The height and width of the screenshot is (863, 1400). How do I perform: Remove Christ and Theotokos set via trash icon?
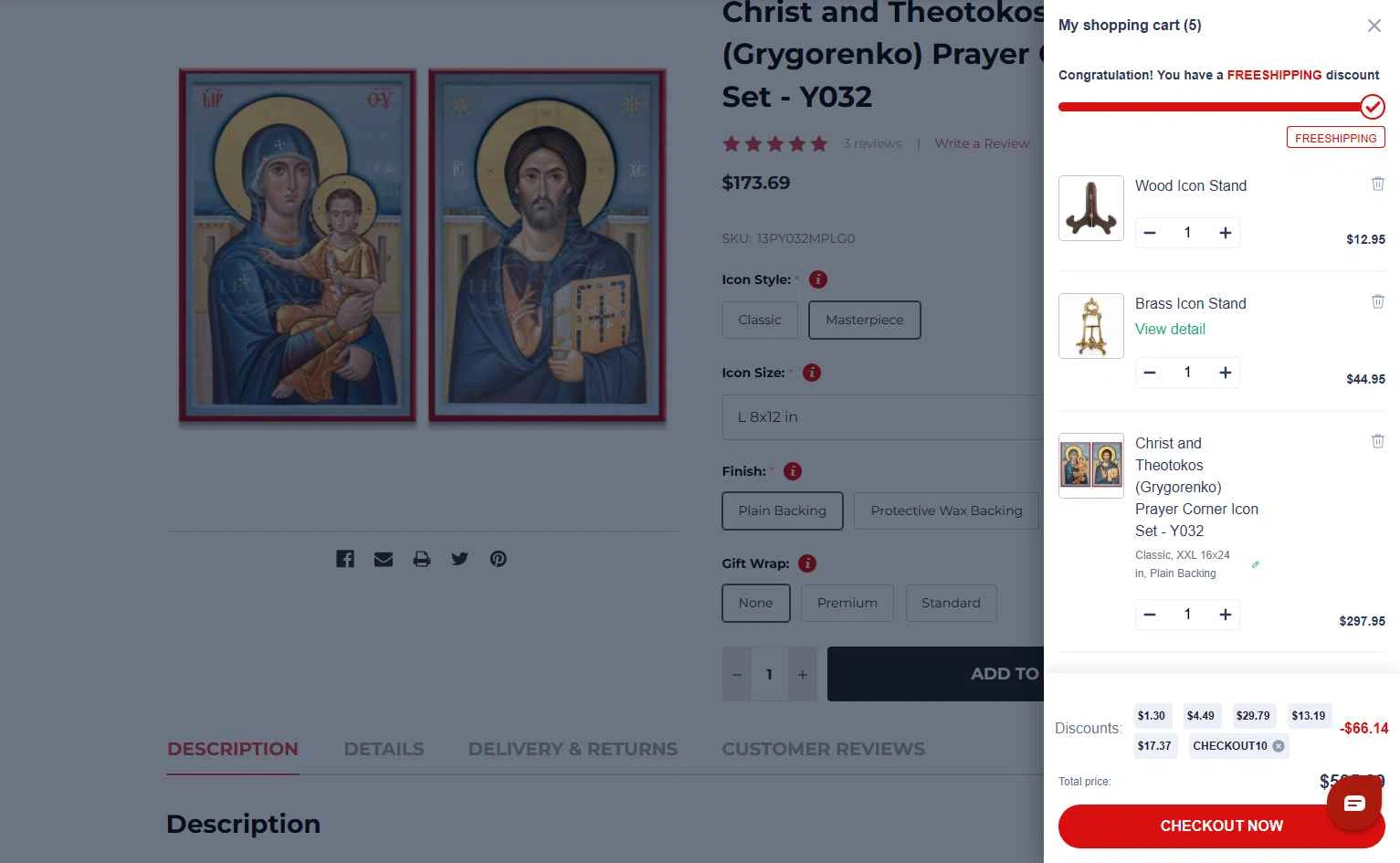coord(1377,441)
